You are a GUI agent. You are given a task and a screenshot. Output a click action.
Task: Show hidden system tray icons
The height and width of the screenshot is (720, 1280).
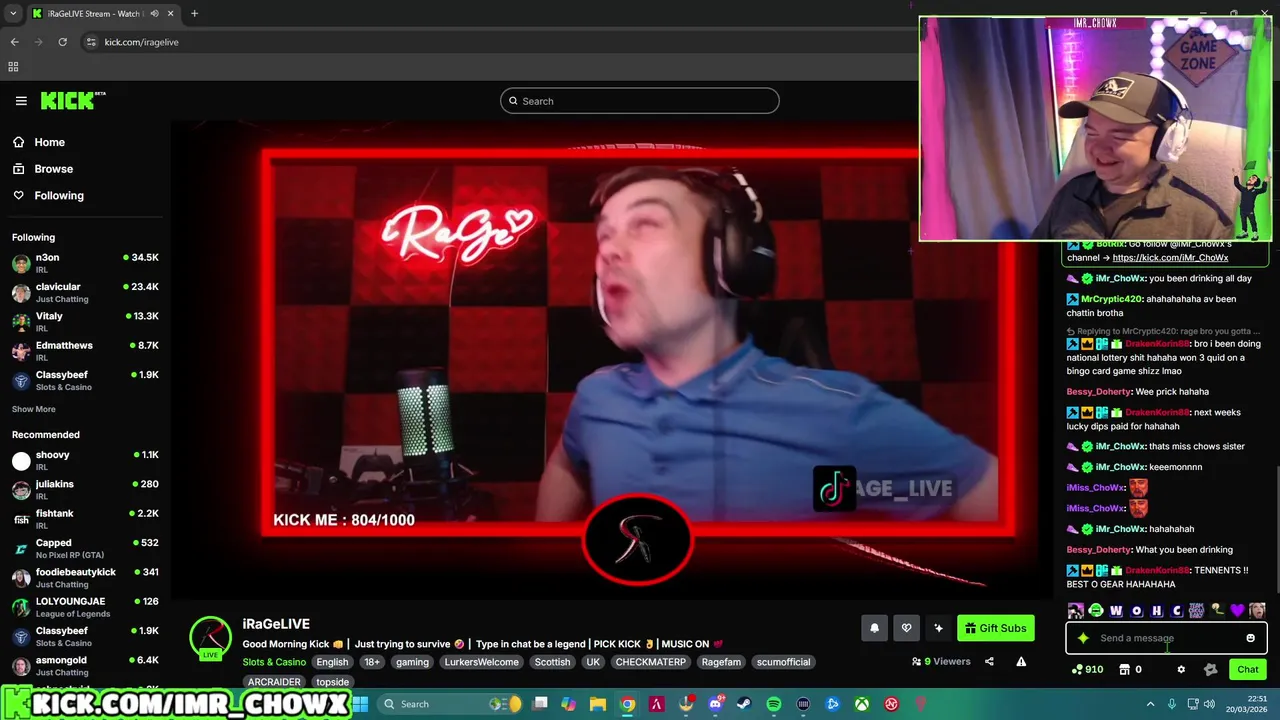coord(1150,704)
